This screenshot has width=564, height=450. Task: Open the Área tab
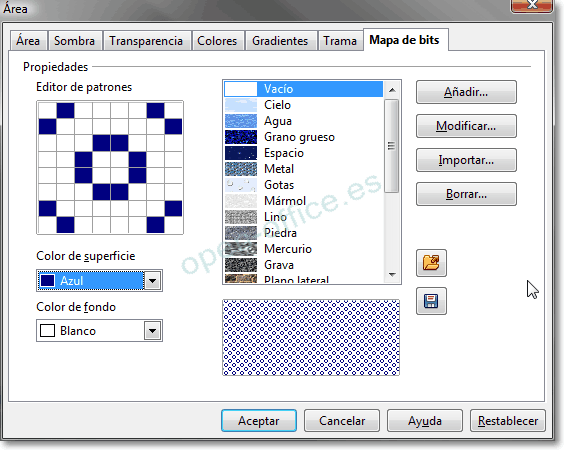tap(28, 41)
